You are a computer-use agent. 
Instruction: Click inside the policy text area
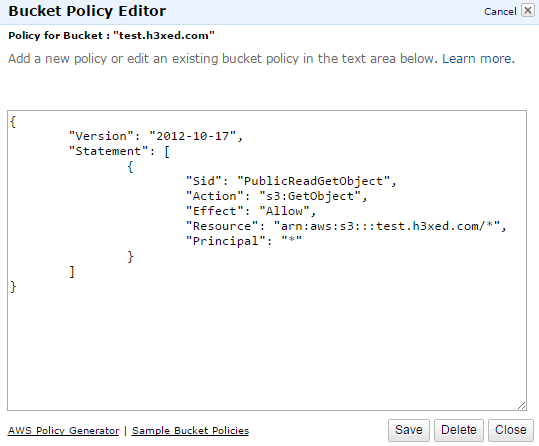267,260
